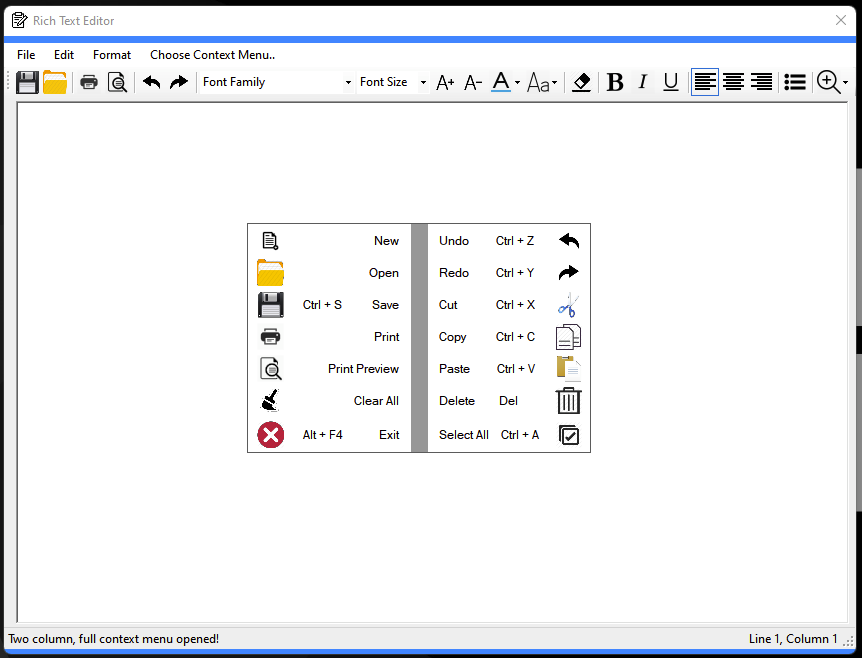
Task: Click the print preview icon in context menu
Action: (270, 368)
